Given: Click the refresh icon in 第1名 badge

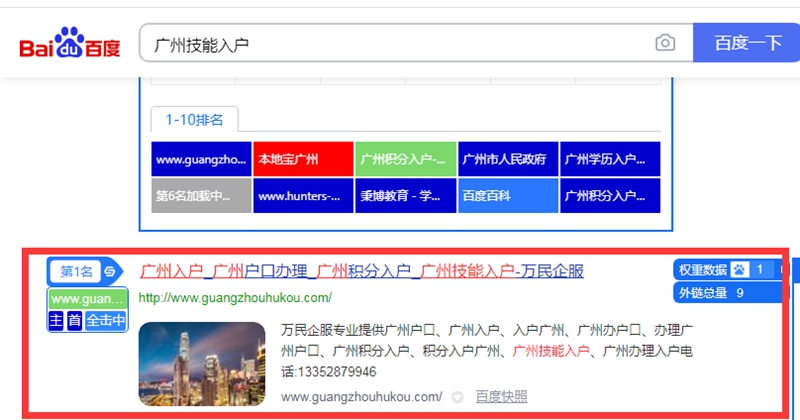Looking at the screenshot, I should [110, 271].
